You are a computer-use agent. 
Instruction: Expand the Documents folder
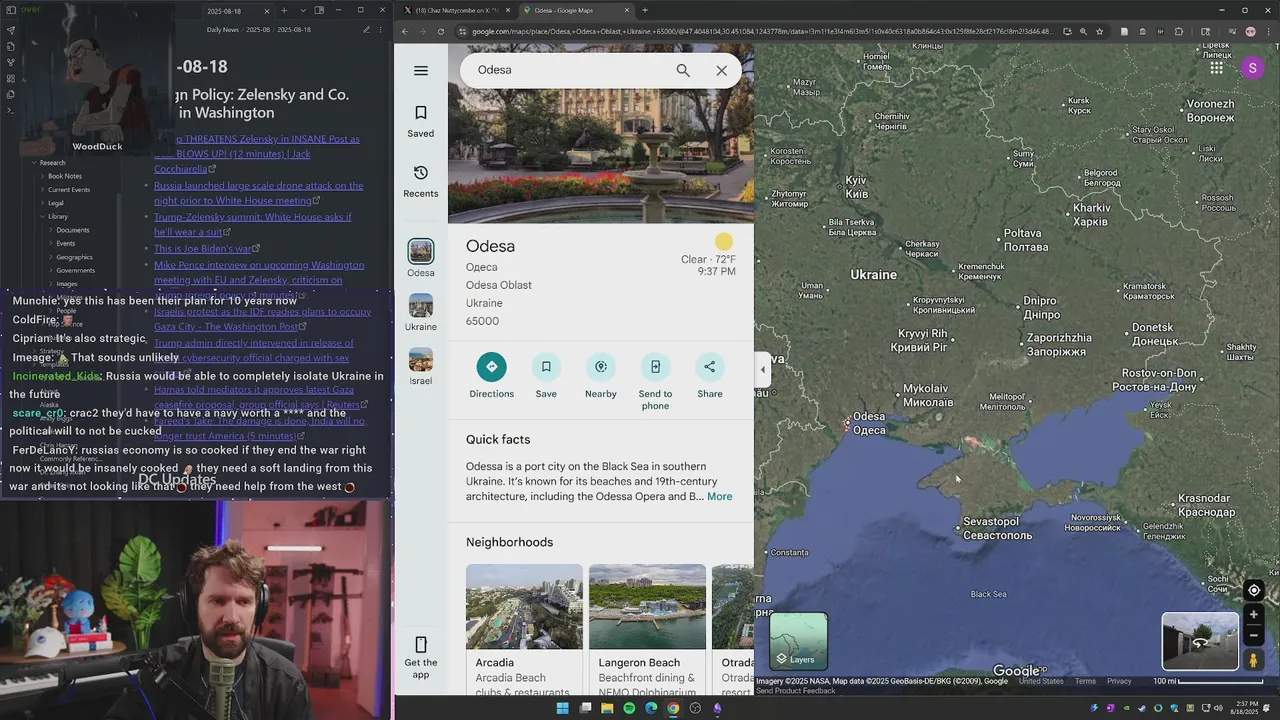click(51, 230)
